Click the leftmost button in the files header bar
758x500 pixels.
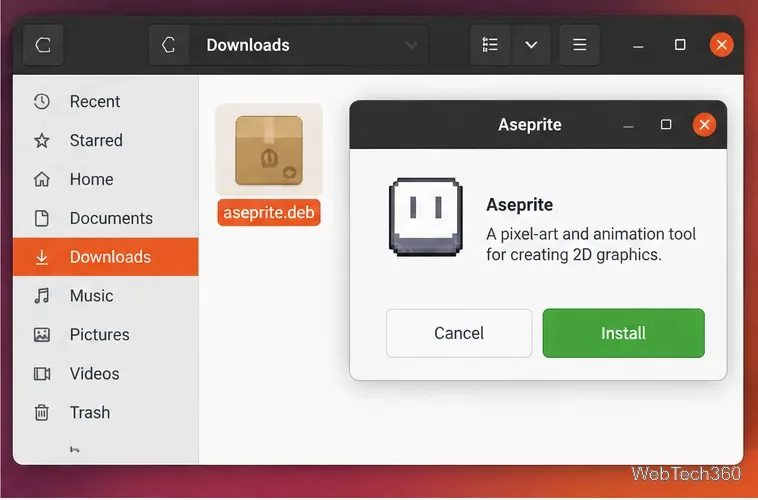pyautogui.click(x=43, y=45)
